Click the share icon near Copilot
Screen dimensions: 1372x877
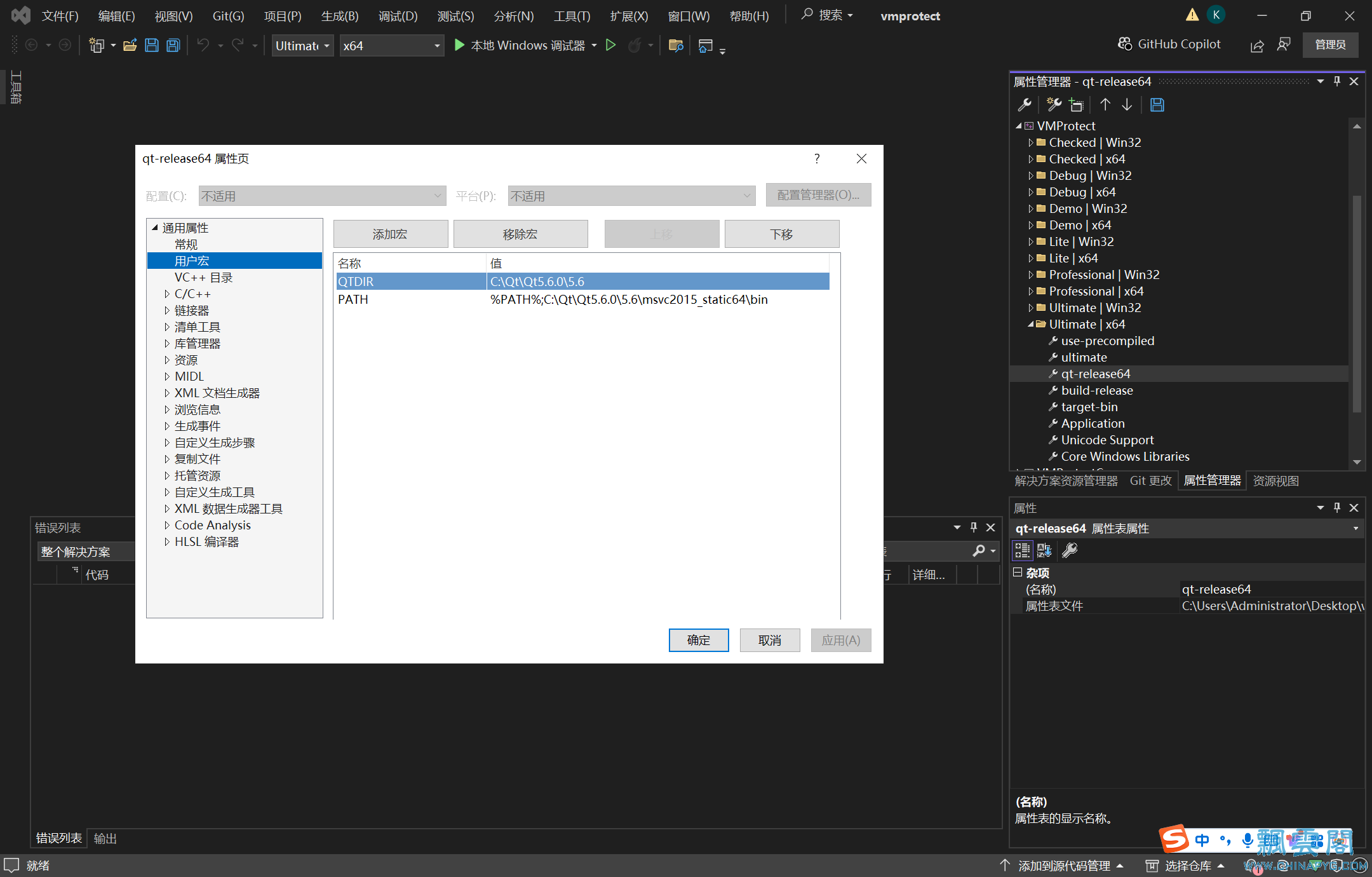point(1257,45)
